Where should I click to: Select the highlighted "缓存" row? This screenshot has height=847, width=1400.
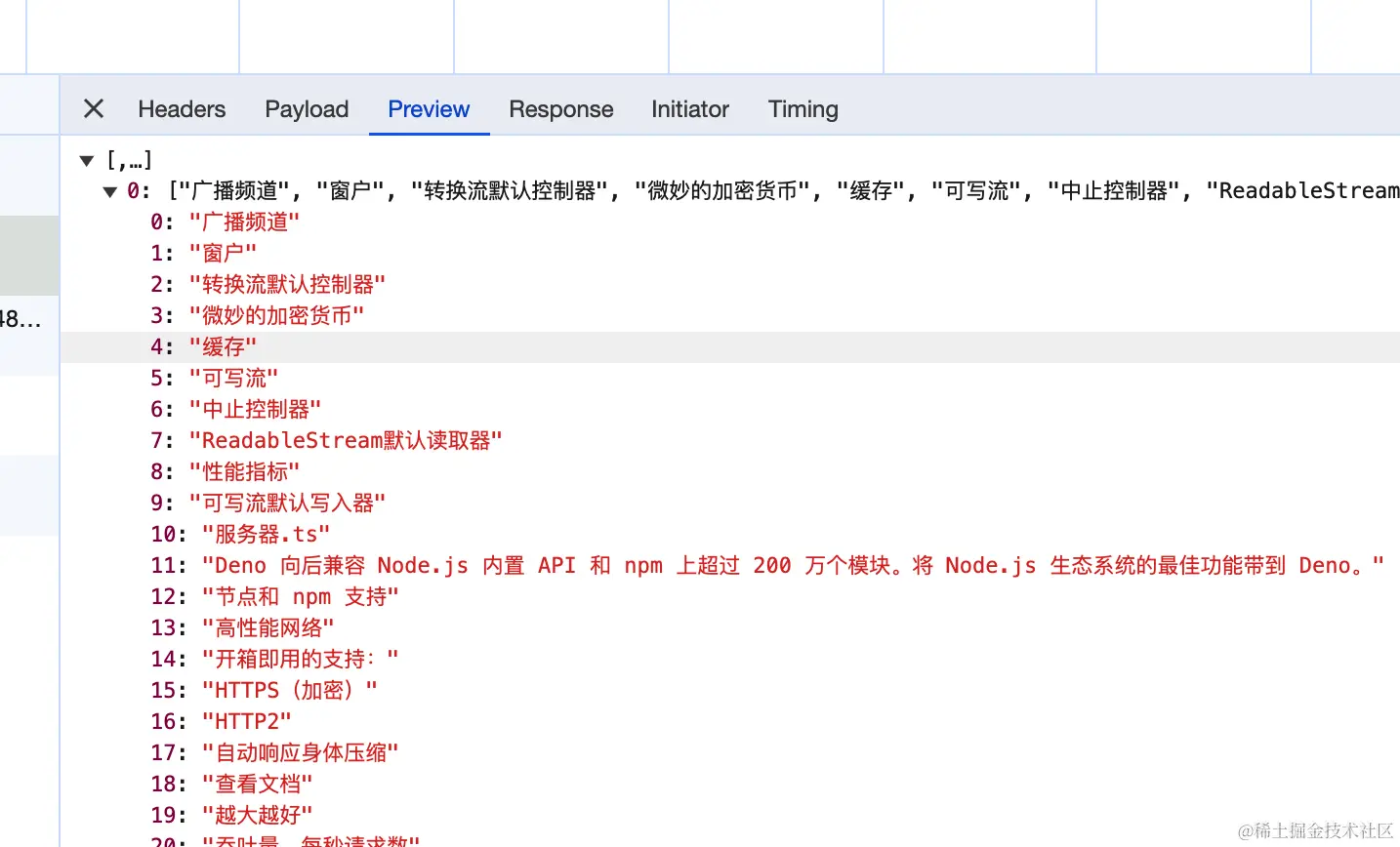point(730,346)
